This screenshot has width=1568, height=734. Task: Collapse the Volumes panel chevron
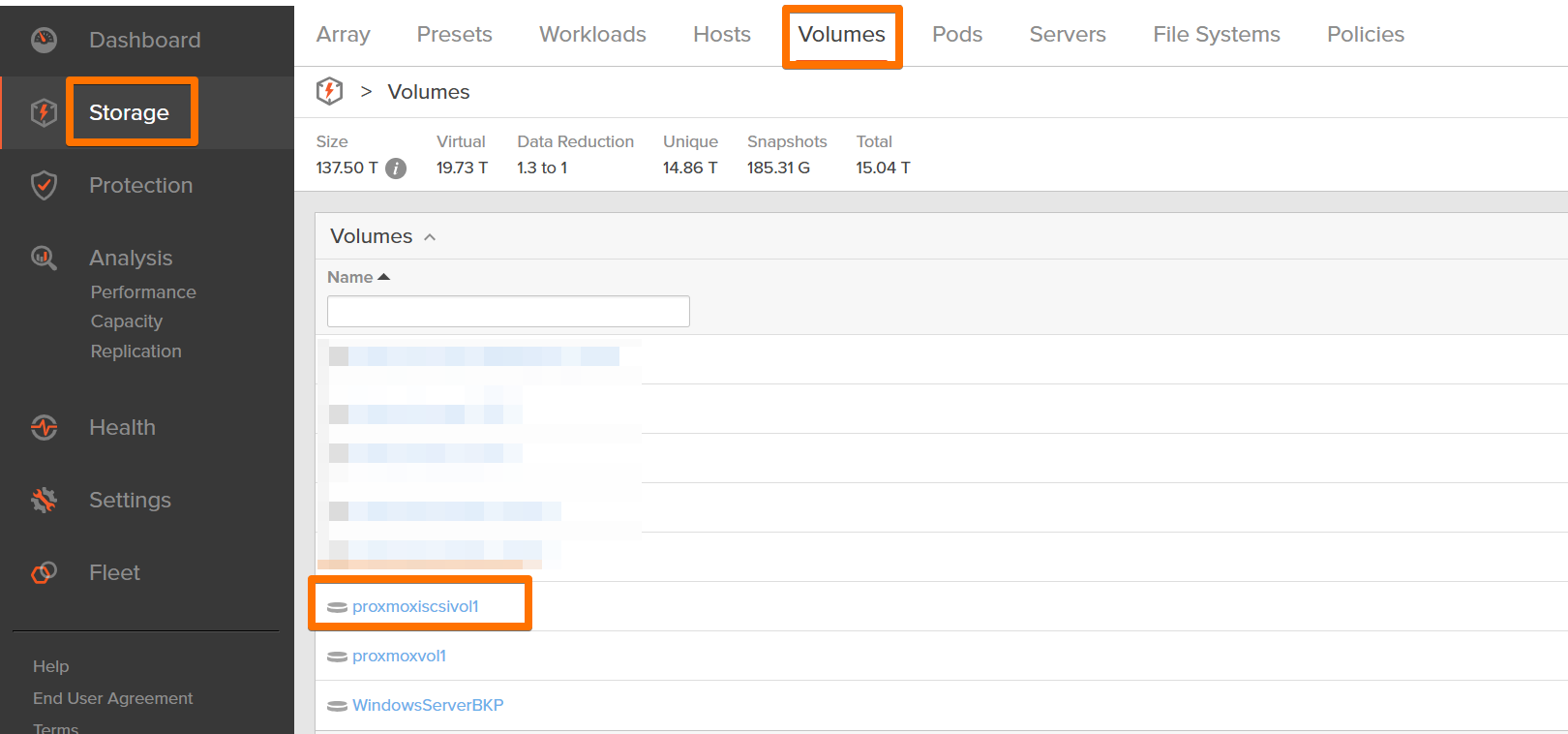click(430, 237)
